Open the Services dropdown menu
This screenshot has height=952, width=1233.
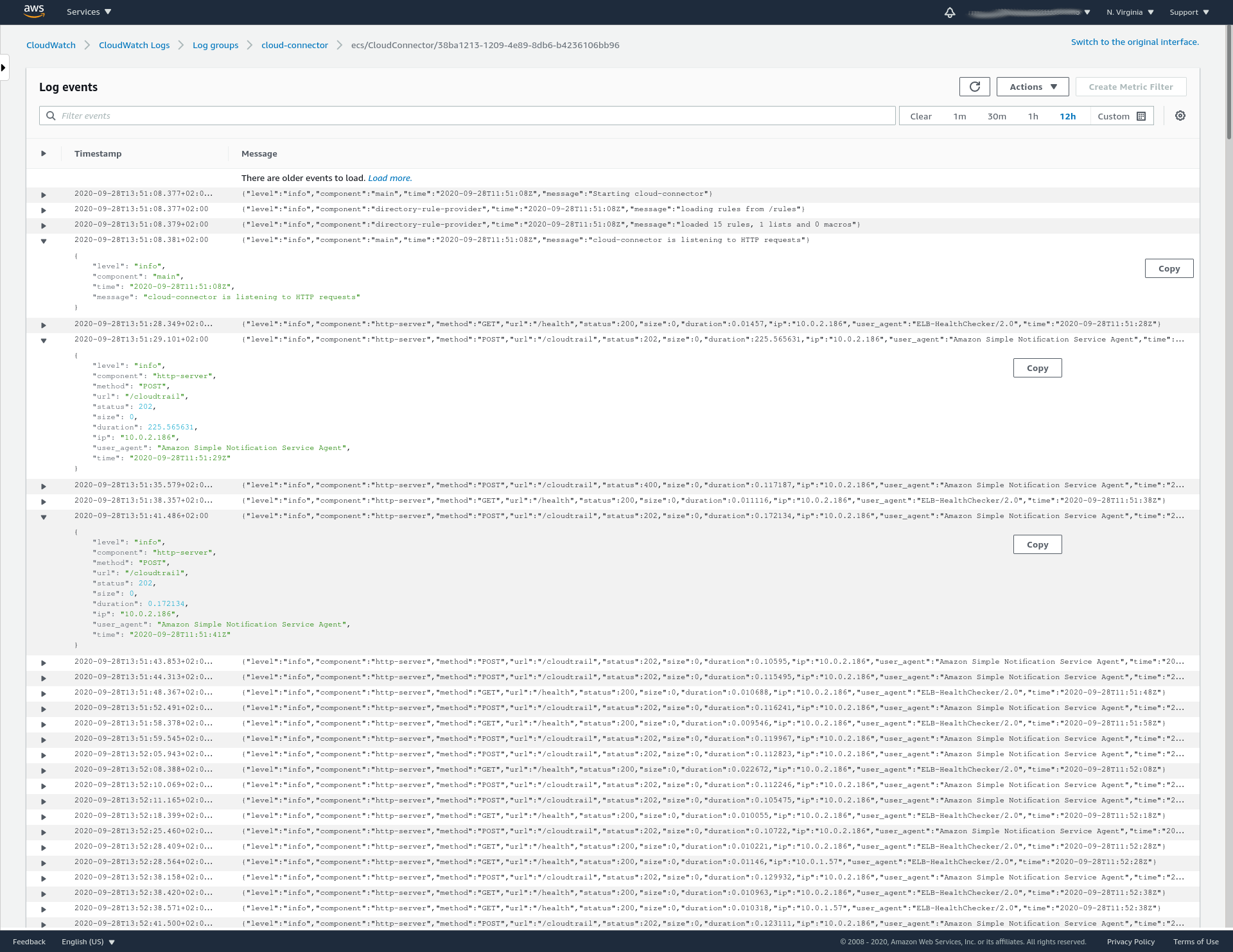(x=89, y=12)
